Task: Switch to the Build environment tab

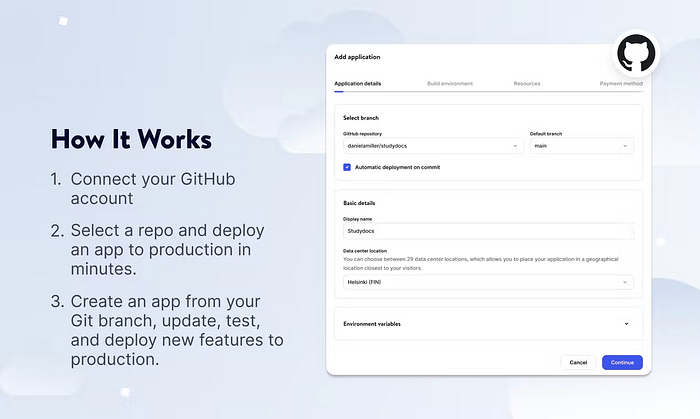Action: click(x=450, y=83)
